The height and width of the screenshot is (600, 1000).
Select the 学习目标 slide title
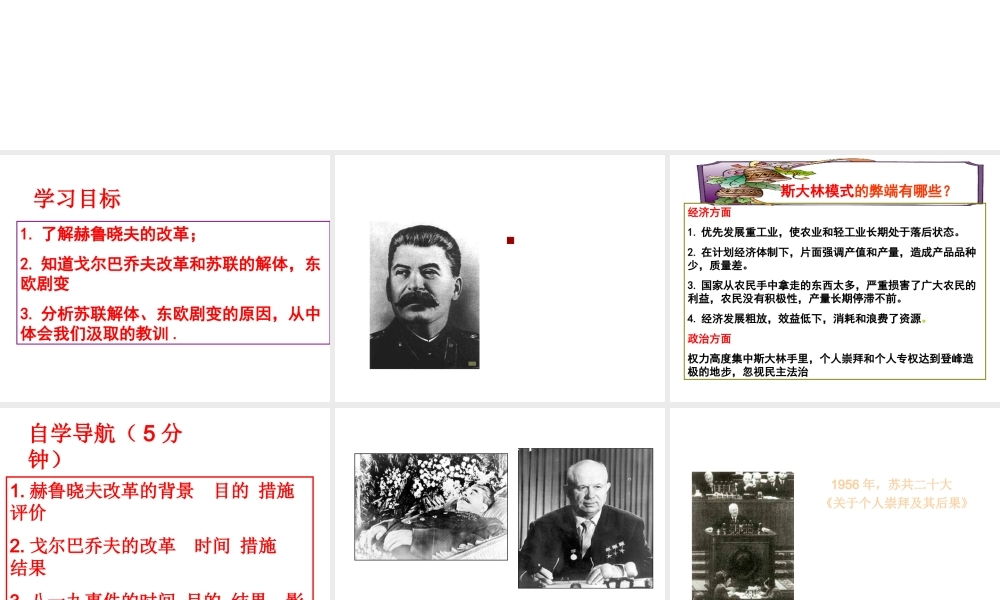tap(77, 198)
